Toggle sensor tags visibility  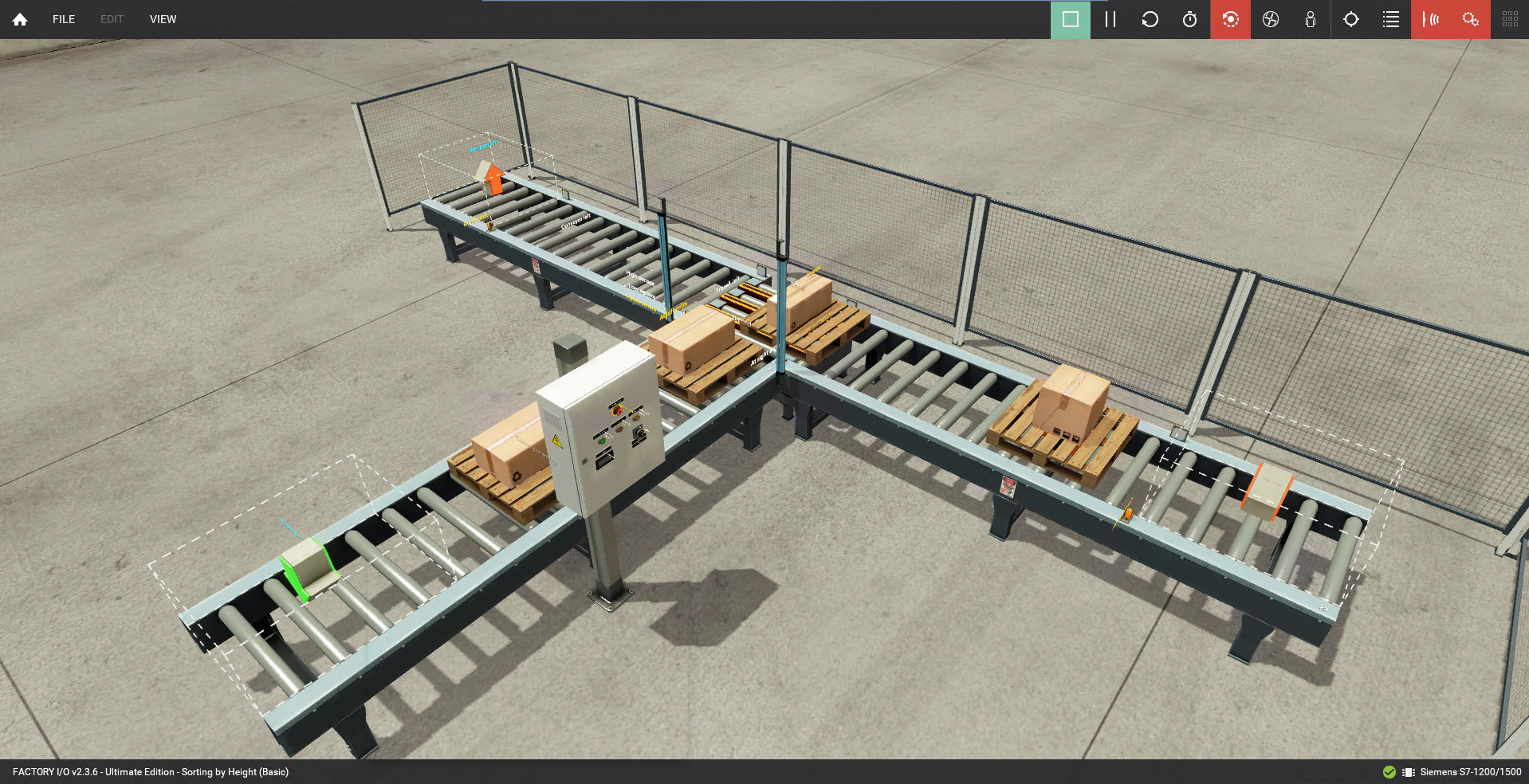coord(1431,19)
